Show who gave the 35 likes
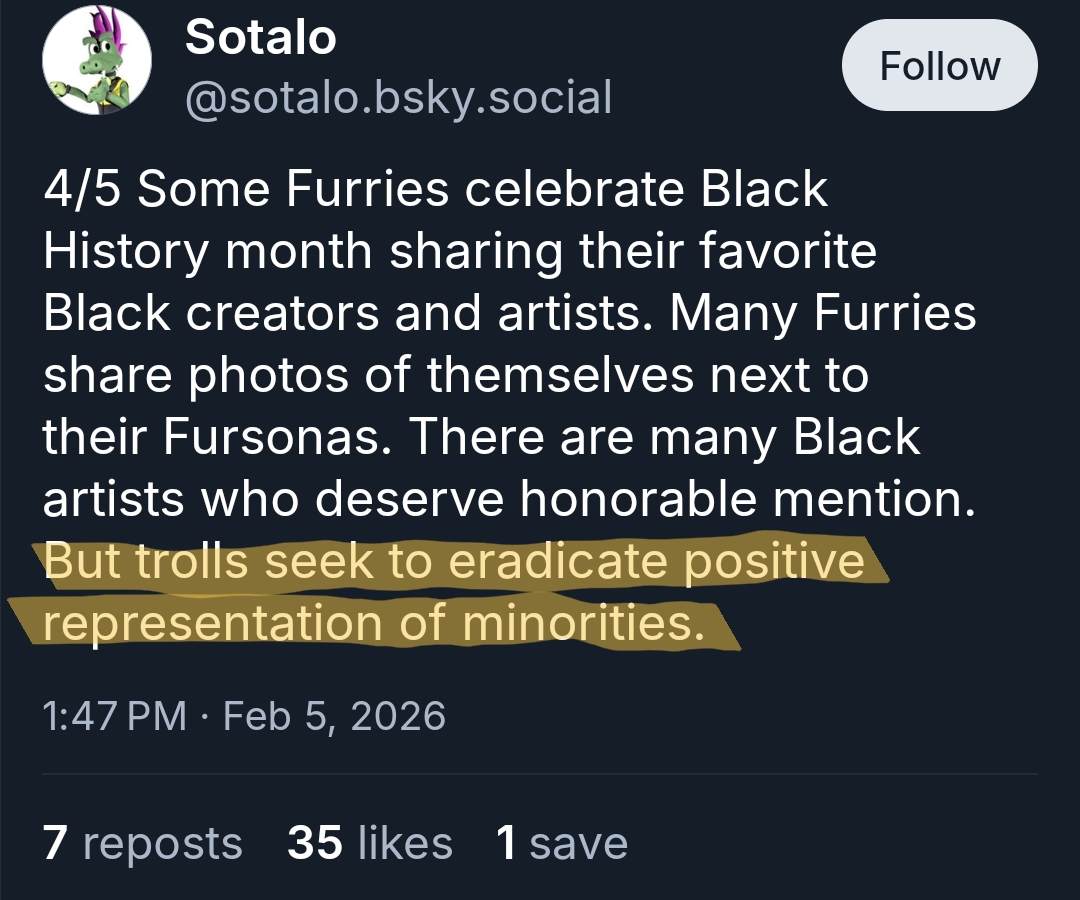 click(369, 842)
